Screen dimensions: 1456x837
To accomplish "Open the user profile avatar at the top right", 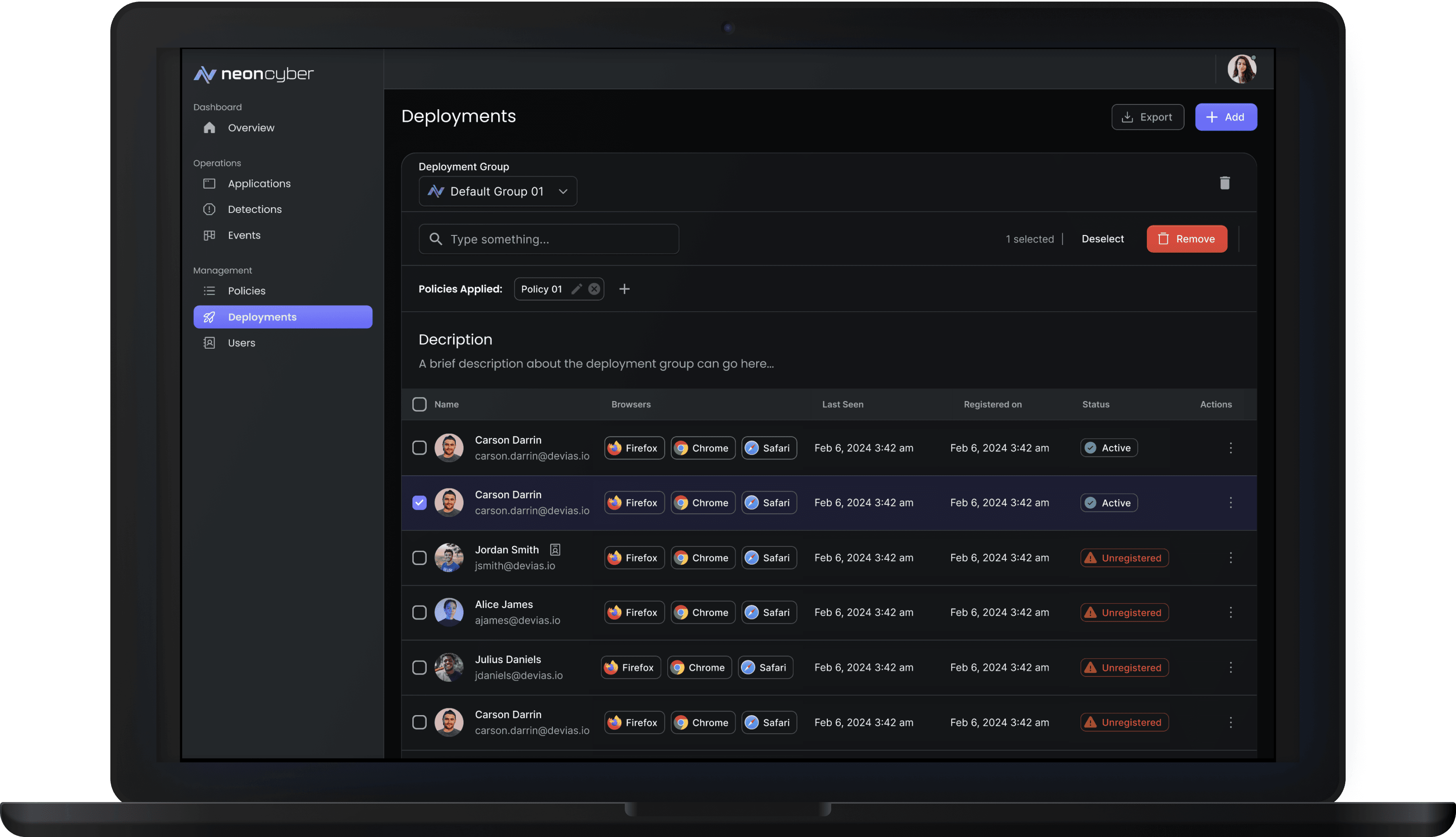I will coord(1242,69).
